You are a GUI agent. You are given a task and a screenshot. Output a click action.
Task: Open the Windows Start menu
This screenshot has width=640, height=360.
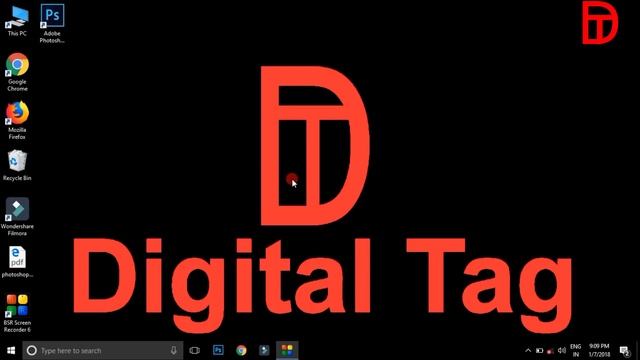pyautogui.click(x=11, y=351)
